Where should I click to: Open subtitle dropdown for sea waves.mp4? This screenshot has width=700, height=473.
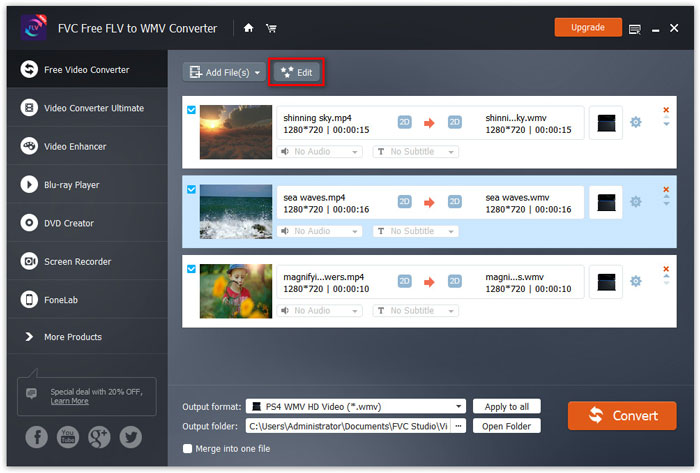tap(416, 231)
